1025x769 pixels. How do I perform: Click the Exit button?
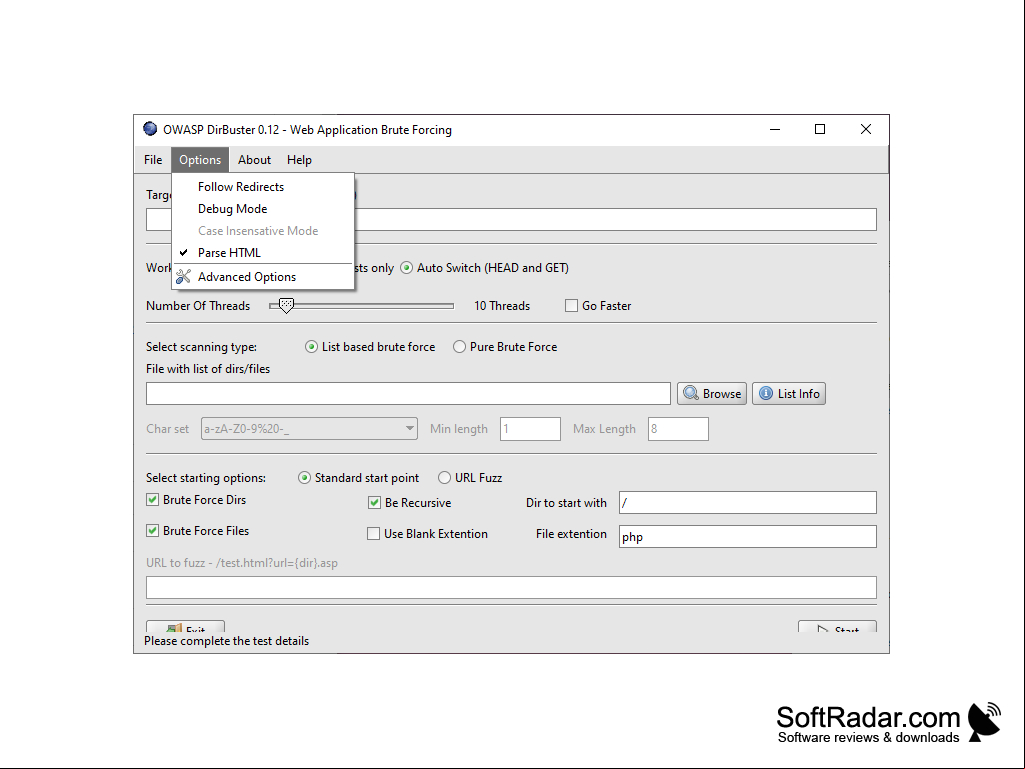click(186, 626)
